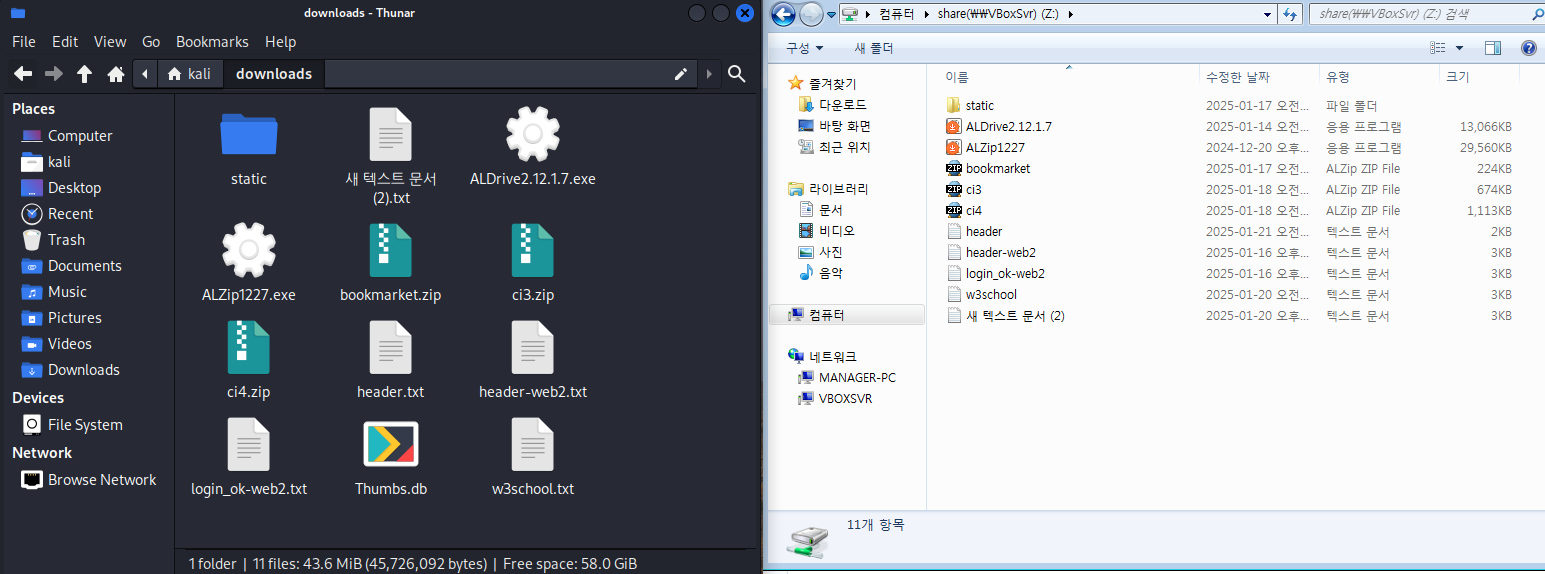Select ci3.zip archive in Thunar
Screen dimensions: 1545x574
(x=533, y=262)
